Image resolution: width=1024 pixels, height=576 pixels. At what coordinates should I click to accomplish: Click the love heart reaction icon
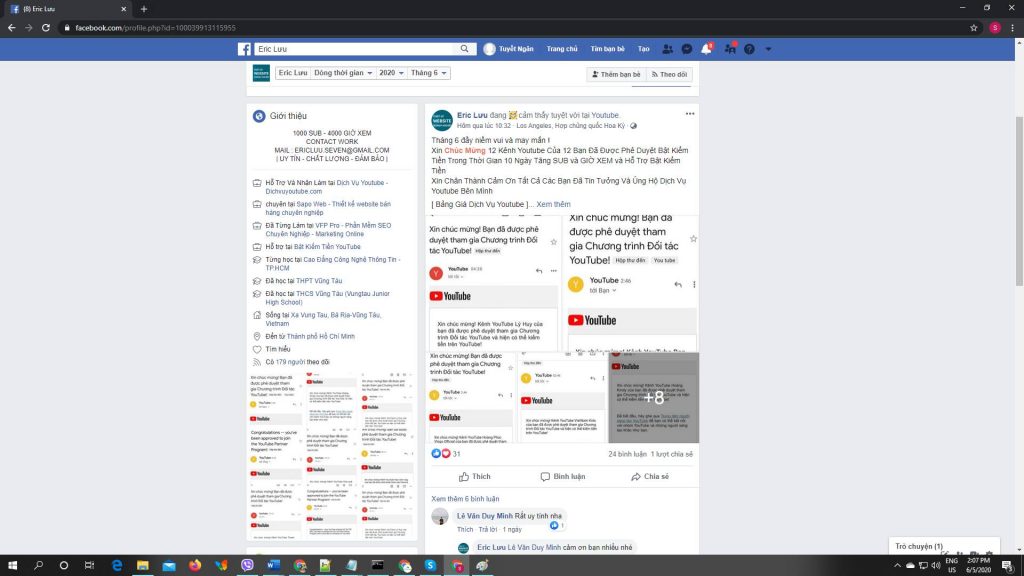[x=445, y=453]
